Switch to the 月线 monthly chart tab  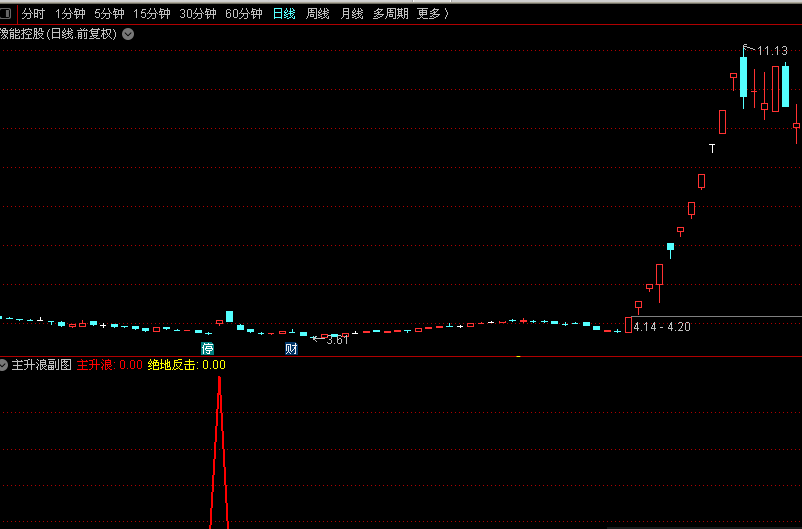point(351,14)
